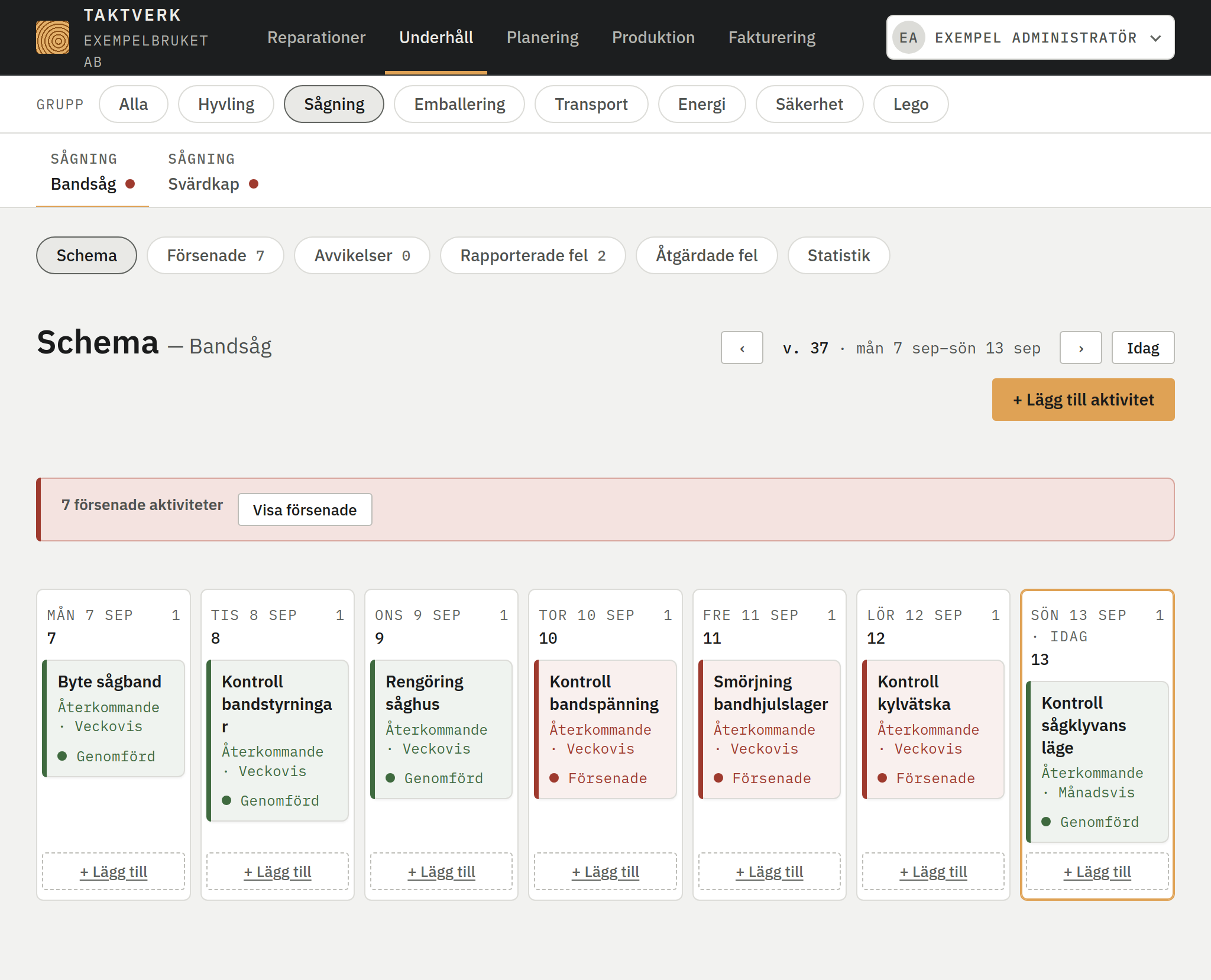The height and width of the screenshot is (980, 1211).
Task: Select the Transport group filter
Action: 591,104
